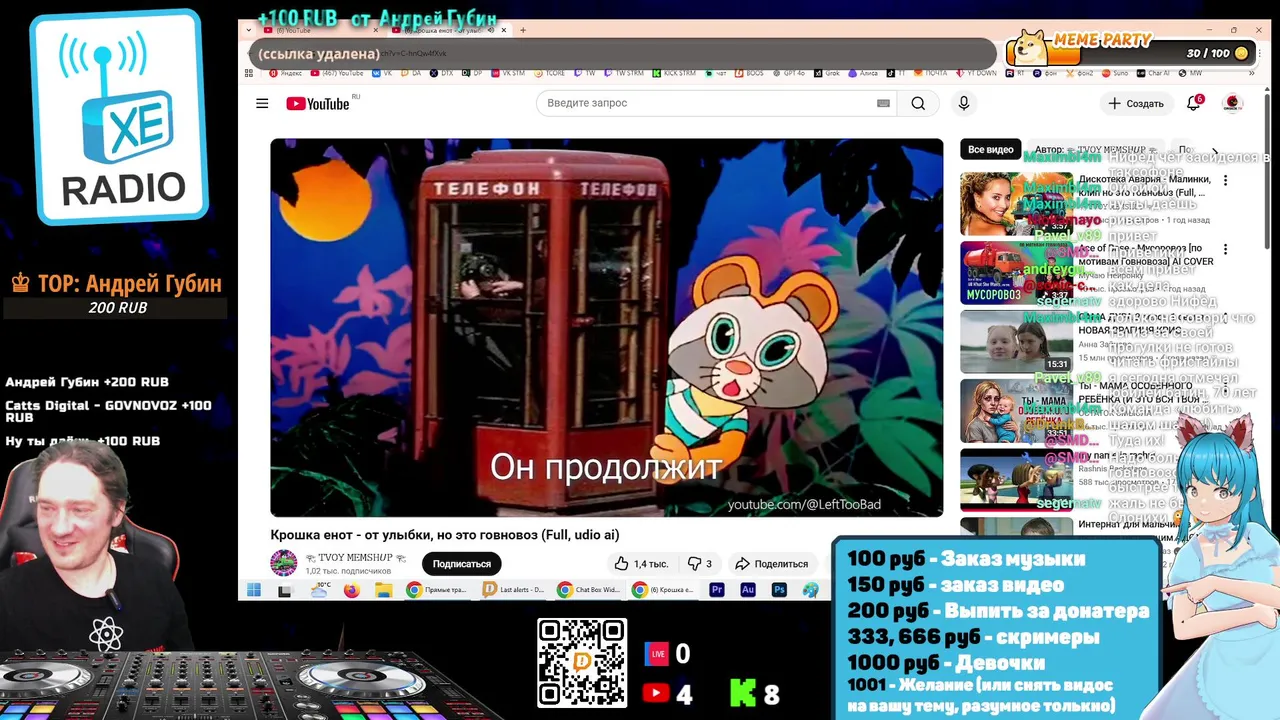Open the Grok bookmark
Image resolution: width=1280 pixels, height=720 pixels.
coord(829,73)
